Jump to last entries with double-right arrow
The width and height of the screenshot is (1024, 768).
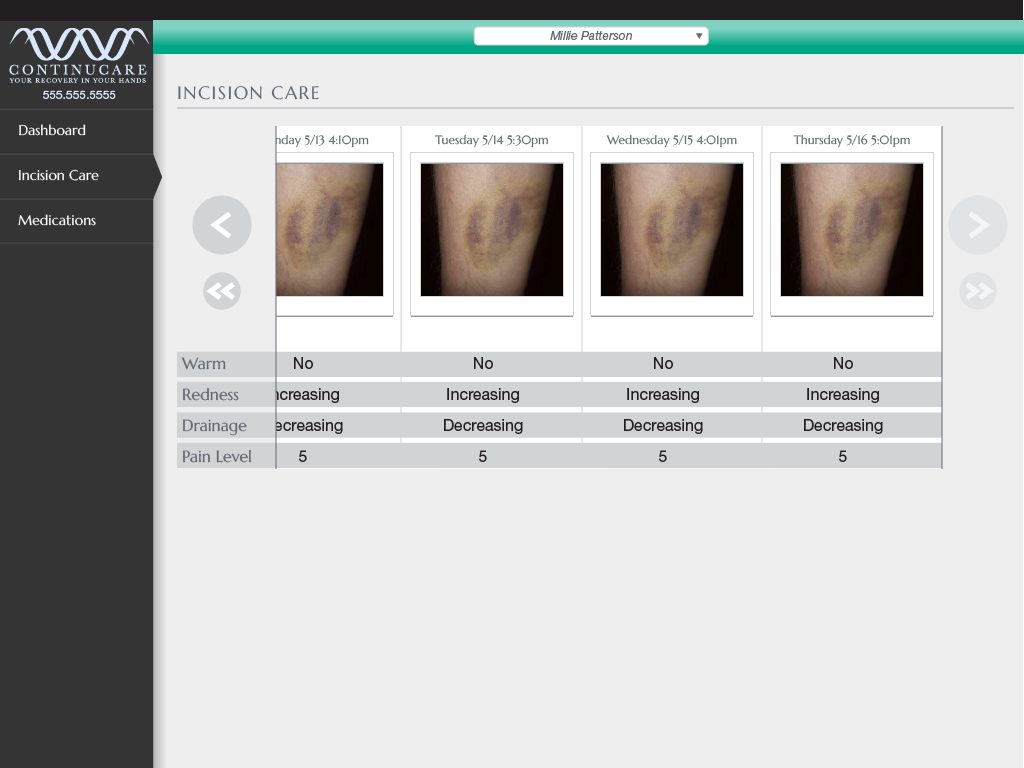coord(978,291)
